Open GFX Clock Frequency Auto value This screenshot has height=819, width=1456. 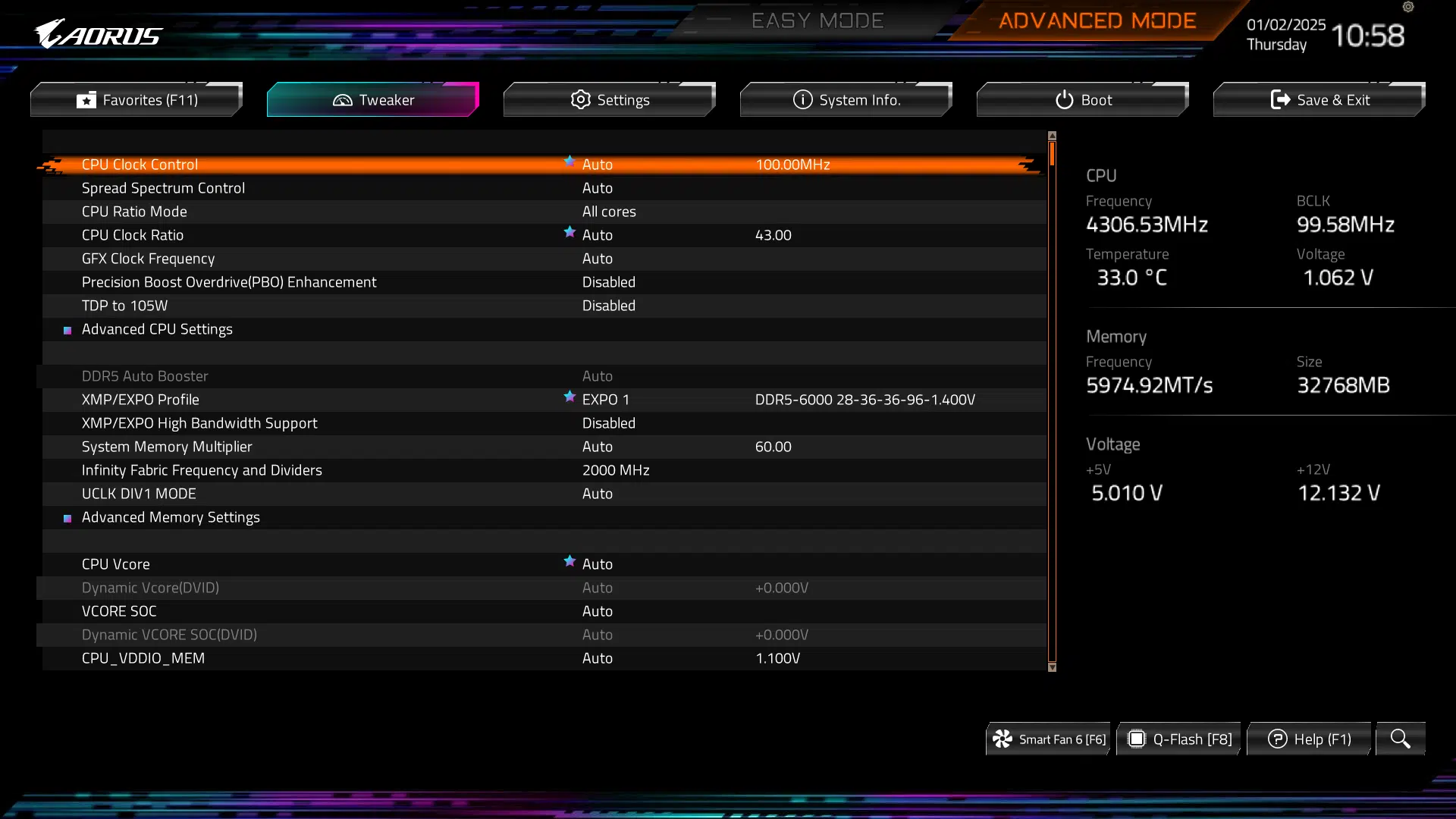(x=598, y=259)
